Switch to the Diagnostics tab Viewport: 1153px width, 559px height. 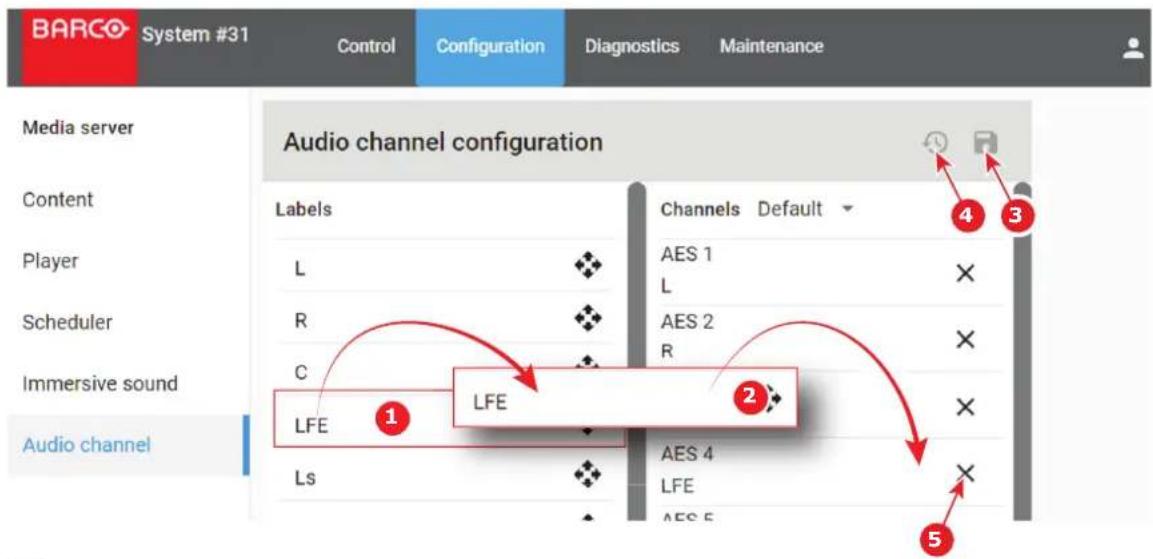pyautogui.click(x=632, y=46)
